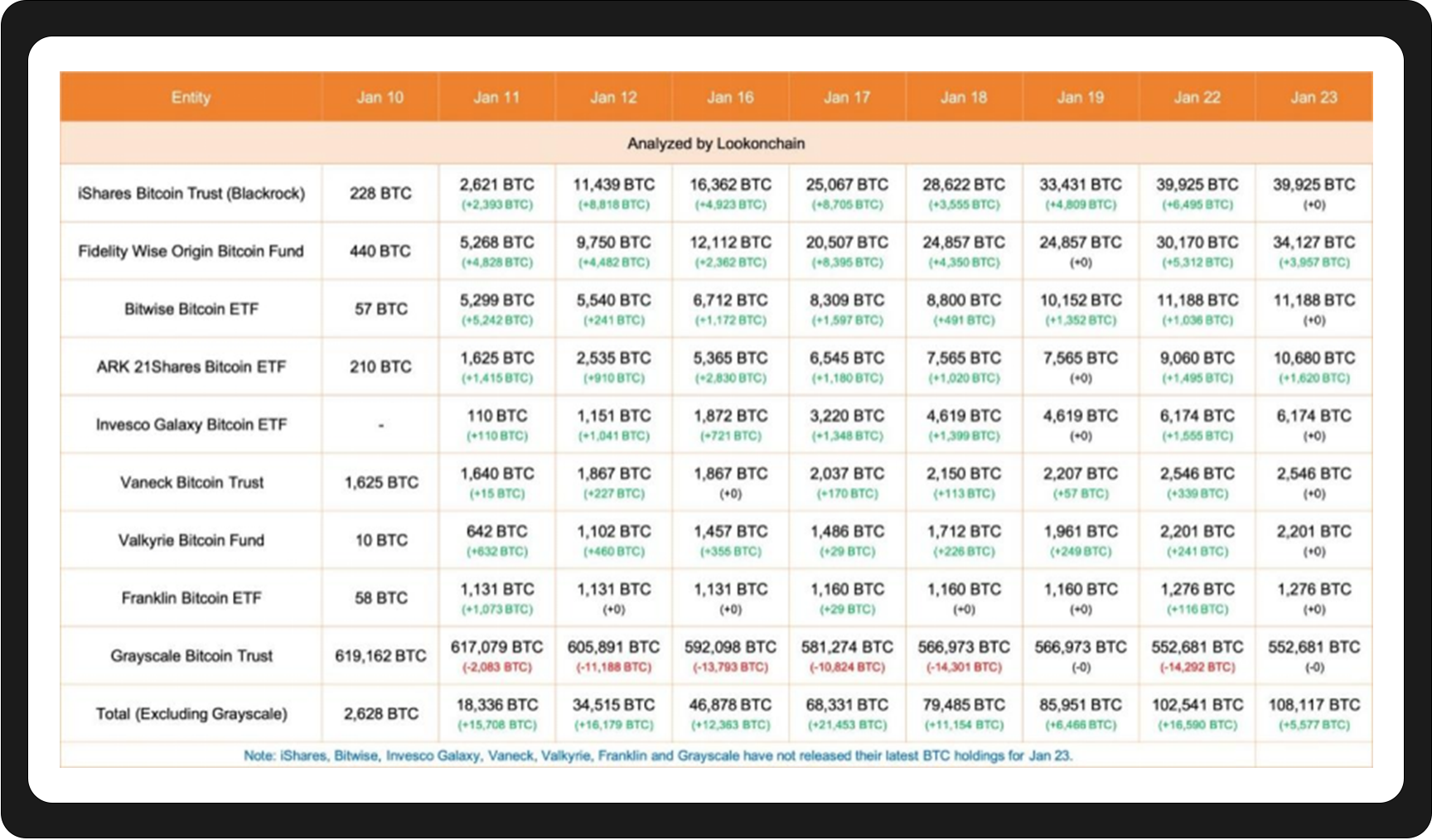The height and width of the screenshot is (840, 1432).
Task: Click the "581,274 BTC" Grayscale value
Action: (847, 647)
